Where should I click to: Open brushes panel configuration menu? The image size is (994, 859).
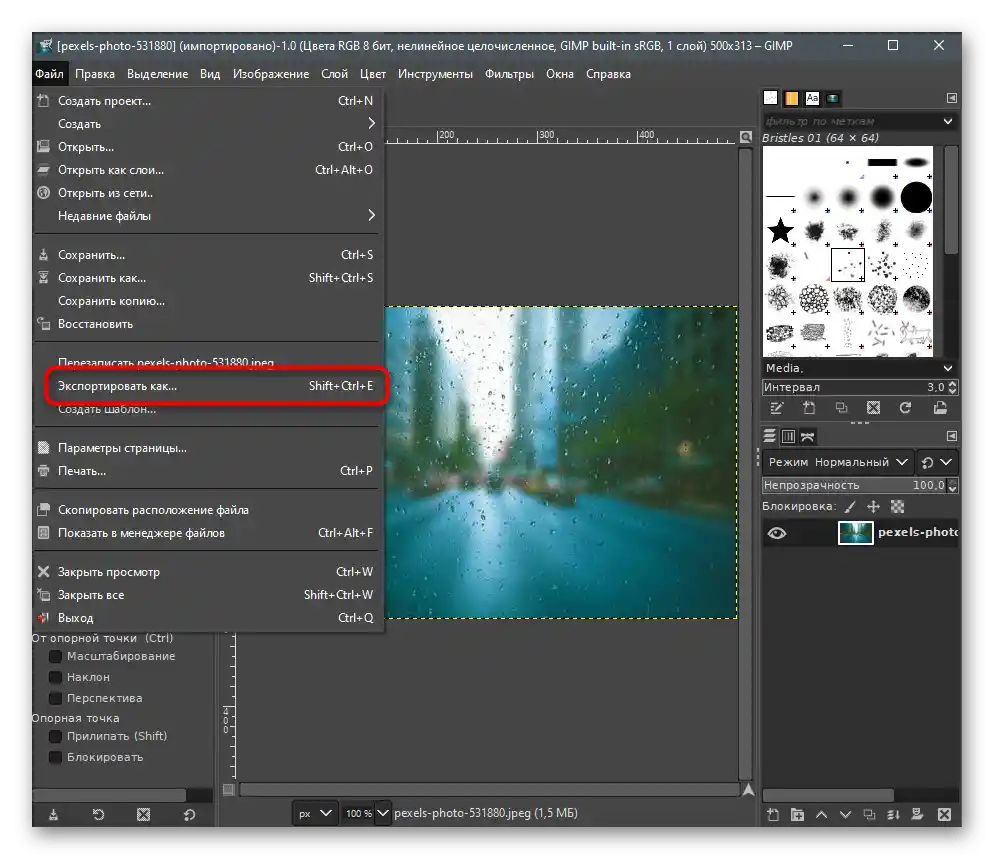click(x=952, y=98)
